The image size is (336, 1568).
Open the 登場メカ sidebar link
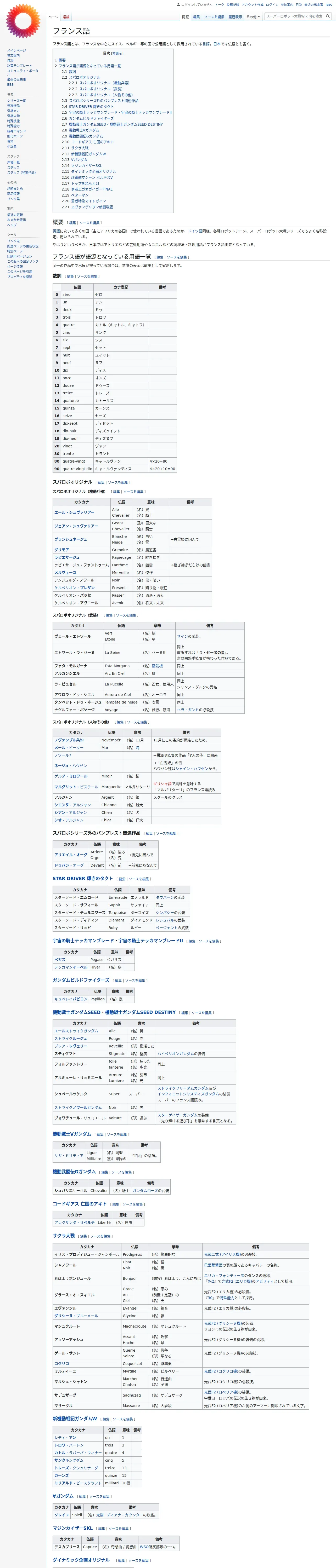(x=13, y=111)
